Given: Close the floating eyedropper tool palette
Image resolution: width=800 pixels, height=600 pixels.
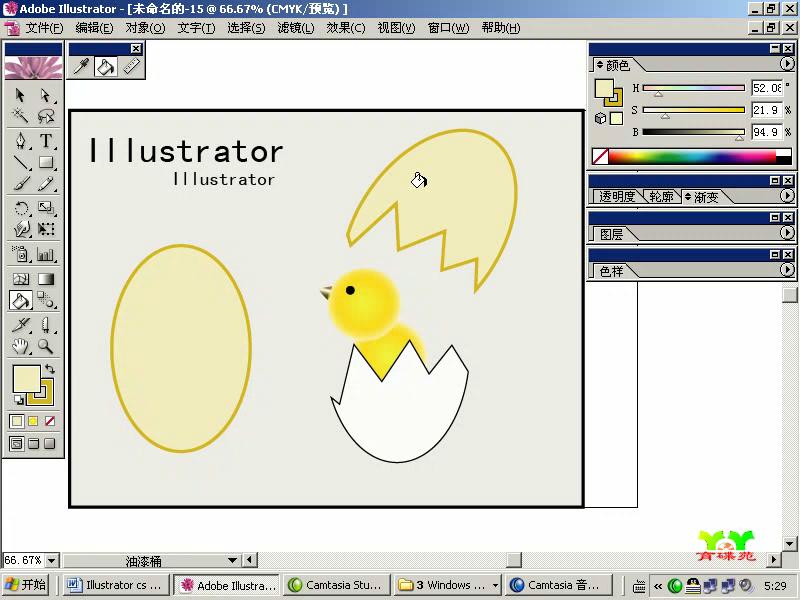Looking at the screenshot, I should pos(136,48).
